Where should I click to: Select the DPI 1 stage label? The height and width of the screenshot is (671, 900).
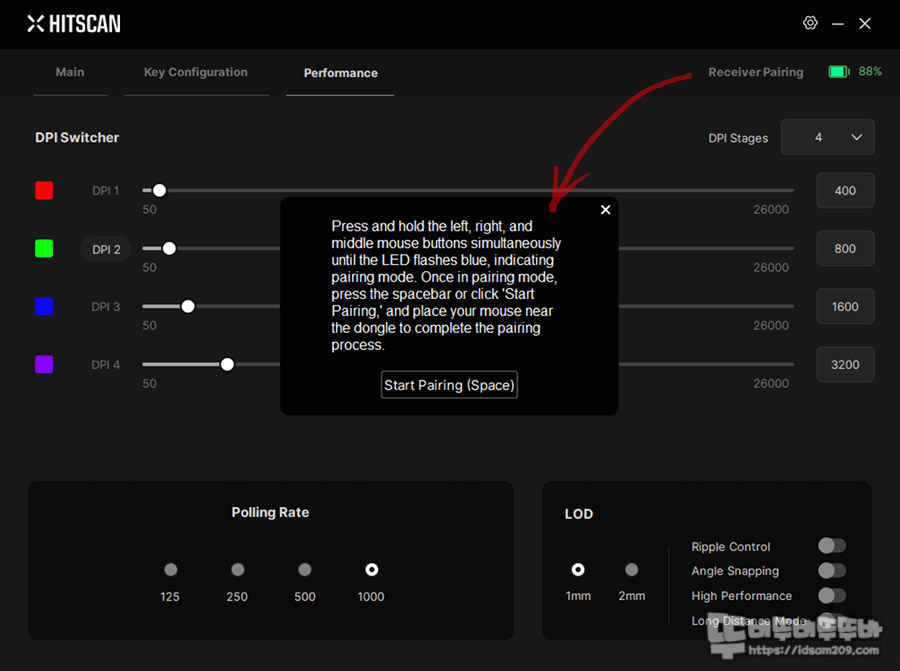[x=106, y=191]
